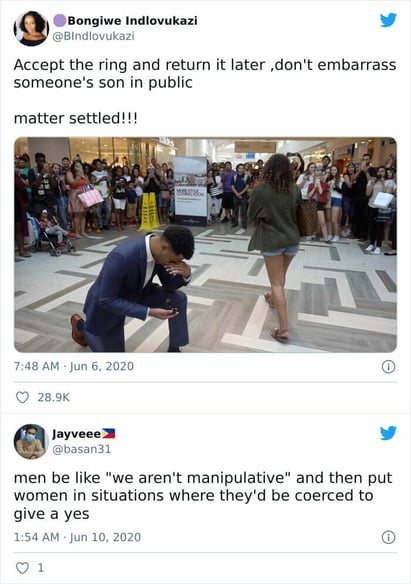Image resolution: width=411 pixels, height=584 pixels.
Task: Open the Jayveee display name link
Action: point(77,434)
